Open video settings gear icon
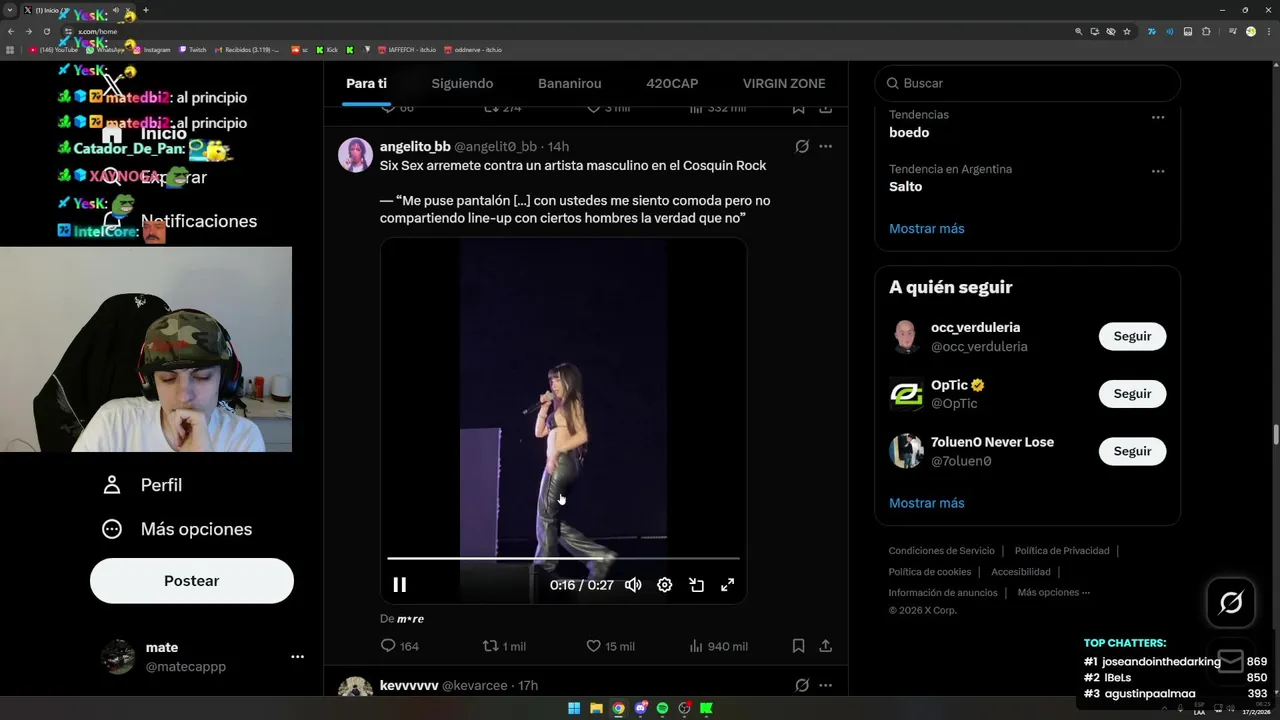Image resolution: width=1280 pixels, height=720 pixels. (x=665, y=585)
